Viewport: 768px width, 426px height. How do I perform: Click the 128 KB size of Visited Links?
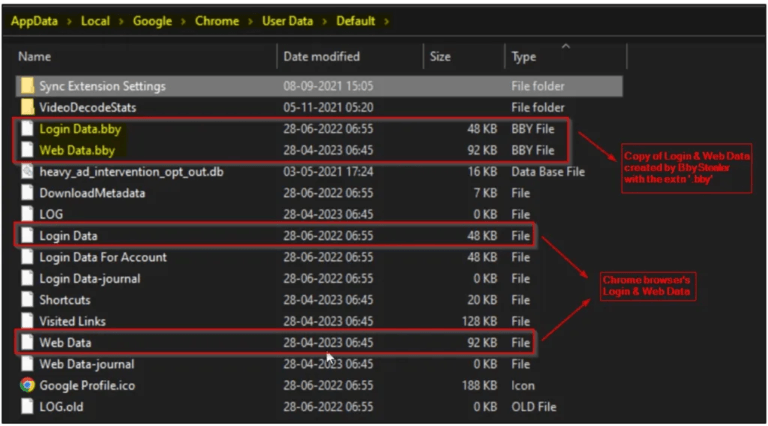coord(479,321)
